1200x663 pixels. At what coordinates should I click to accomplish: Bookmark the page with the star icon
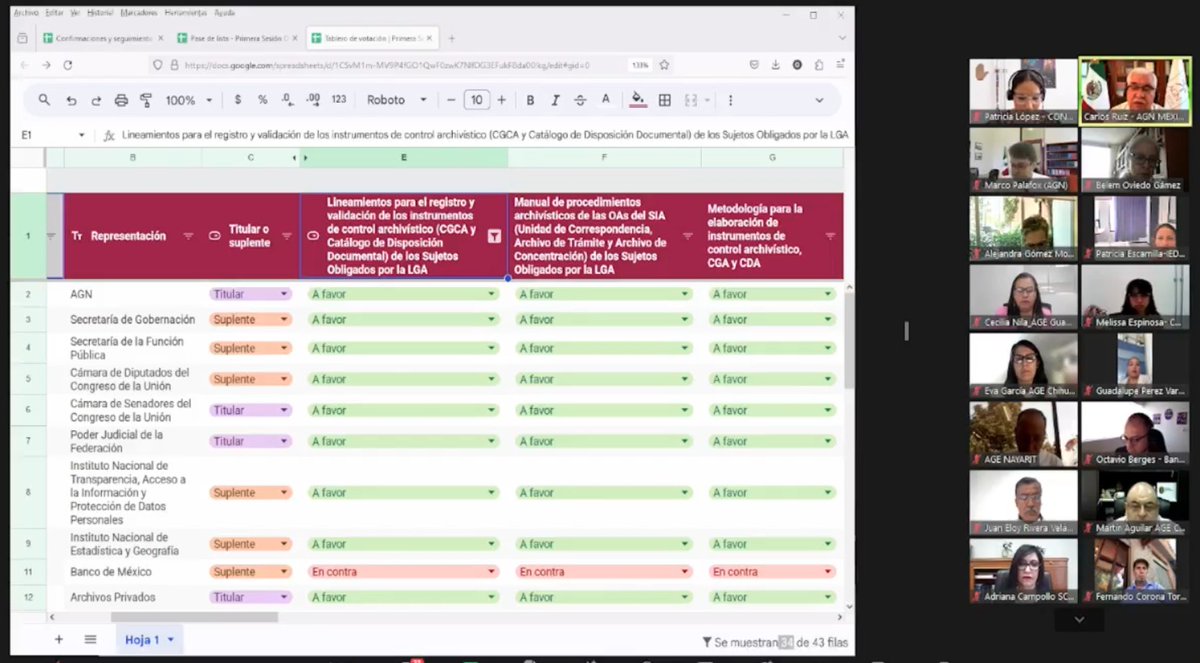point(664,65)
